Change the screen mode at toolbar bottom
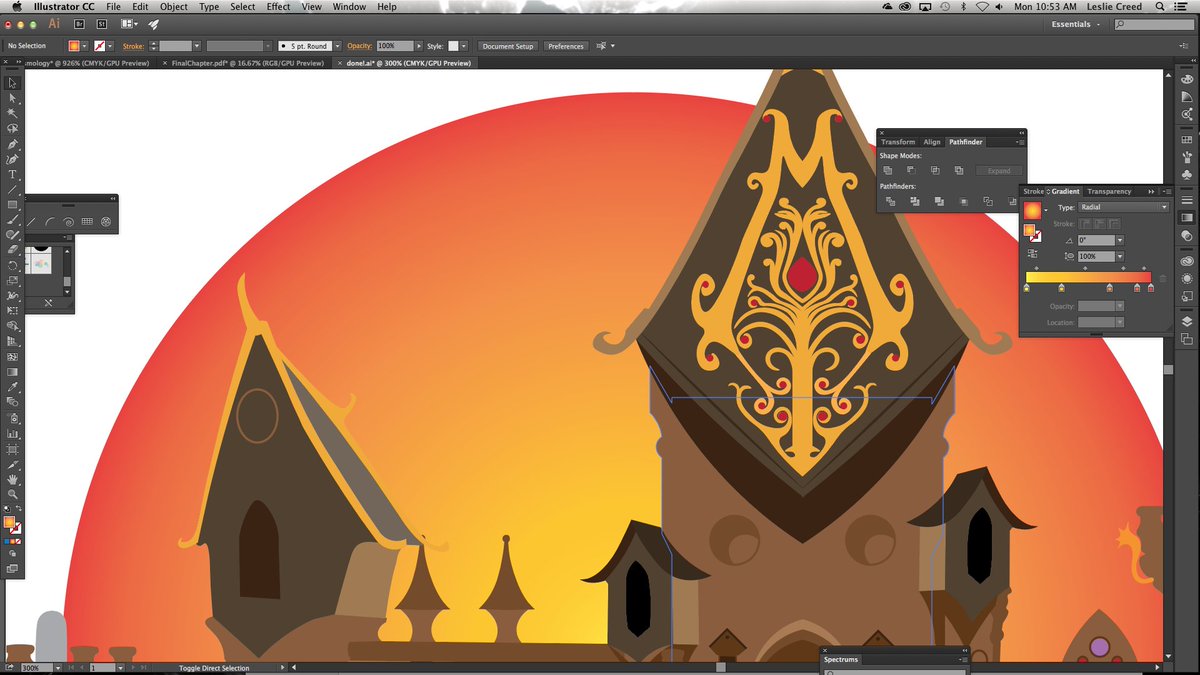Screen dimensions: 1200x675 point(13,568)
